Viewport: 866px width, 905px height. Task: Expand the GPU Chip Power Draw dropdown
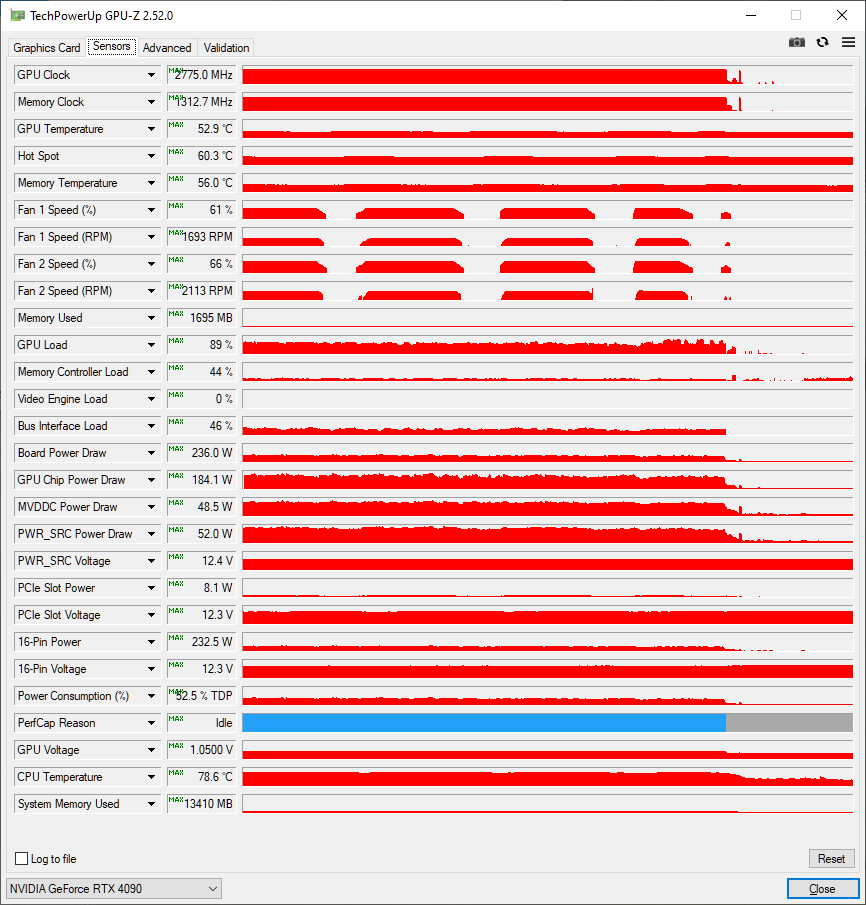tap(151, 480)
